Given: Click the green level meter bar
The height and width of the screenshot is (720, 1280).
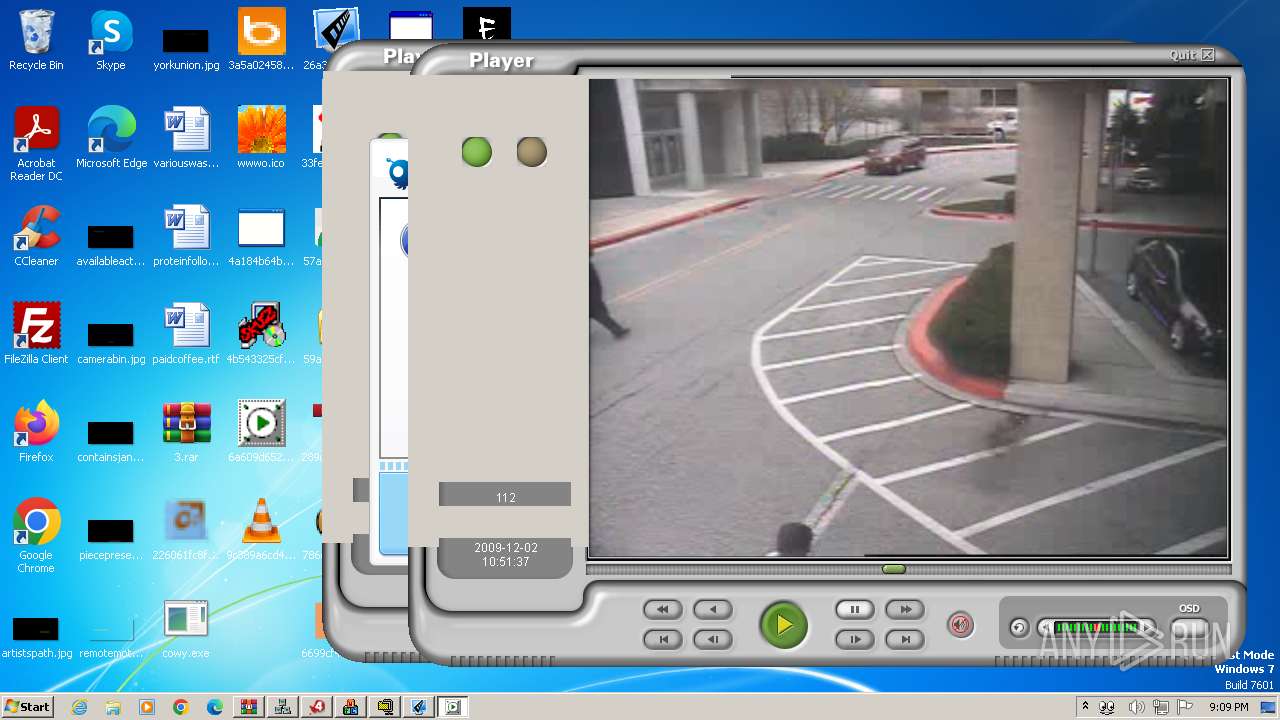Looking at the screenshot, I should 1096,628.
